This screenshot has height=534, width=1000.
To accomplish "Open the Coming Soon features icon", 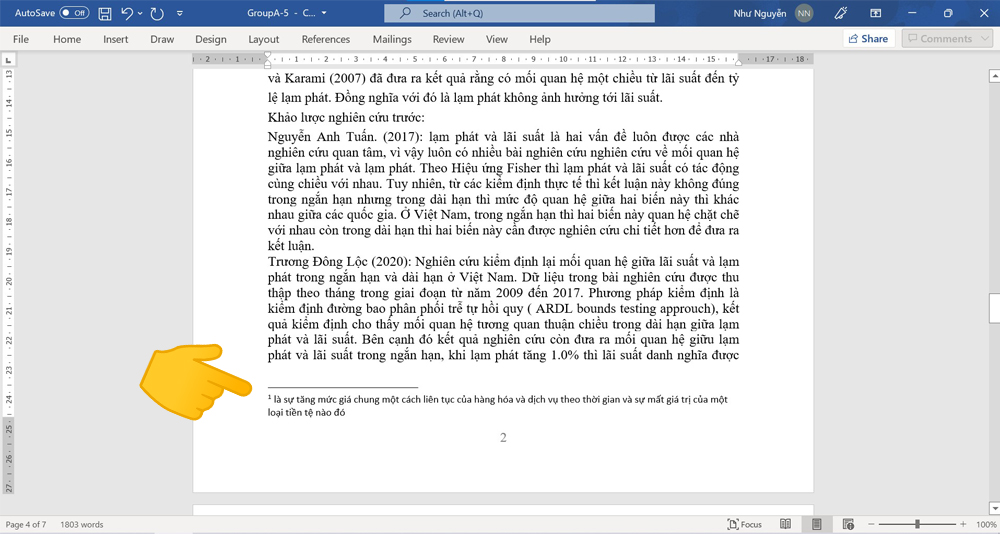I will click(x=842, y=13).
